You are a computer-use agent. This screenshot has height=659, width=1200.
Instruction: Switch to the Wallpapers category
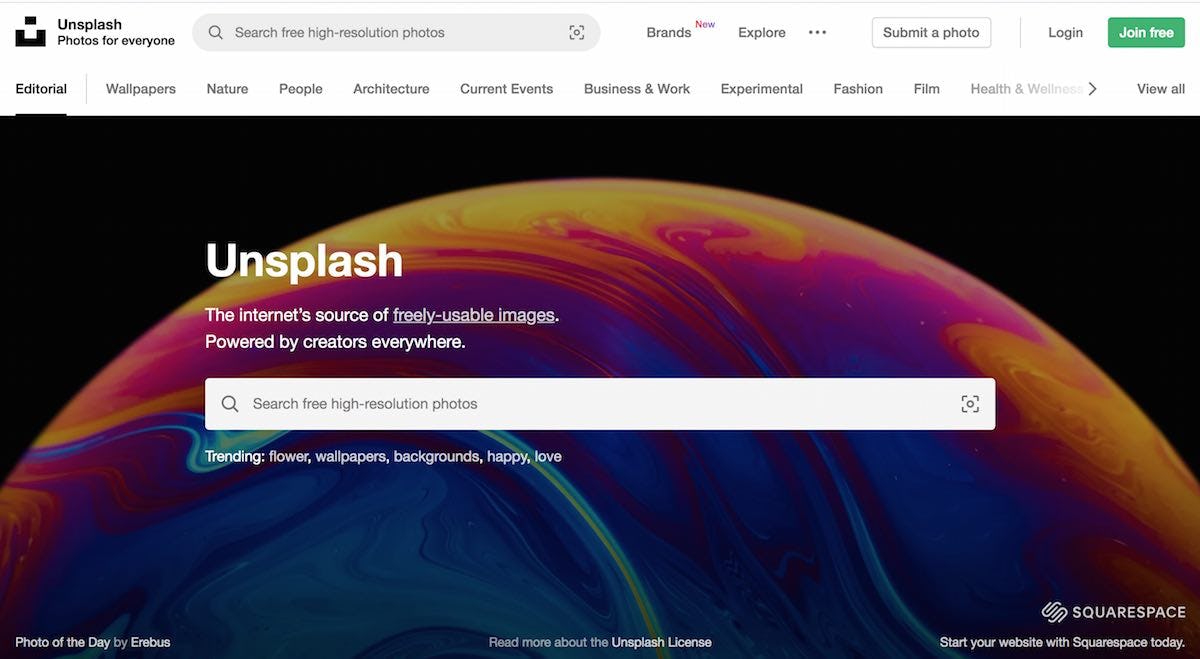pos(140,89)
